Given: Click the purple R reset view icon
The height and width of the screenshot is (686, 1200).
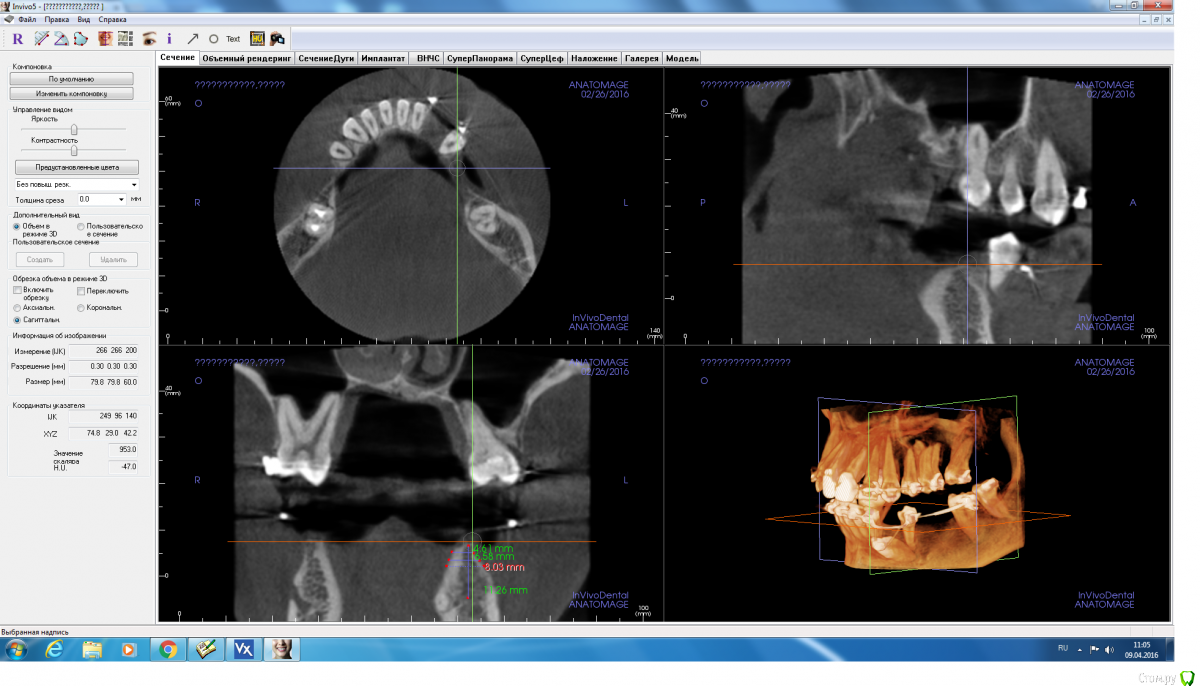Looking at the screenshot, I should point(17,39).
